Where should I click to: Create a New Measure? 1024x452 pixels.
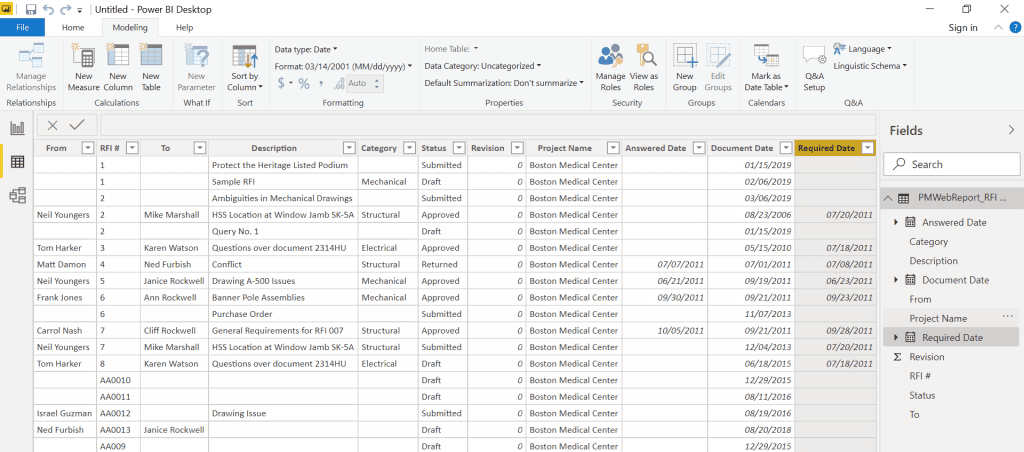coord(84,68)
